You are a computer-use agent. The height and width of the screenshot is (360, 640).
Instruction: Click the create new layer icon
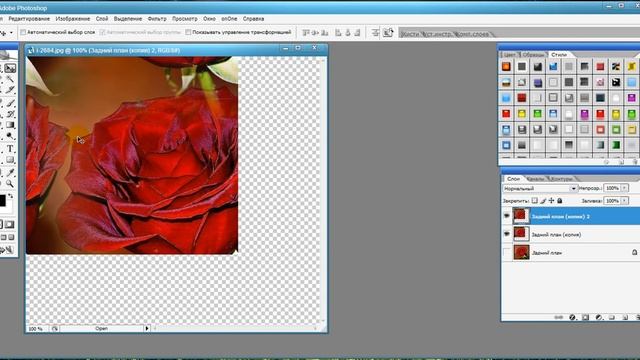[625, 317]
